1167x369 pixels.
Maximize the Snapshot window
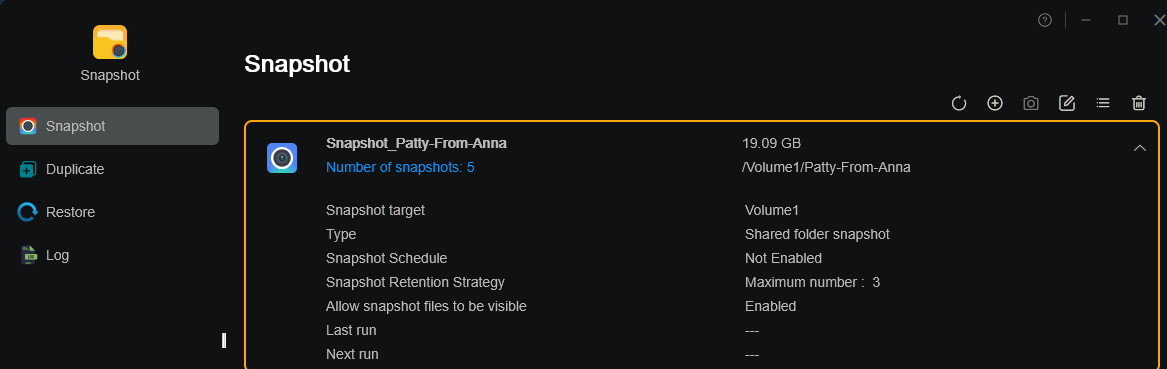pyautogui.click(x=1123, y=20)
